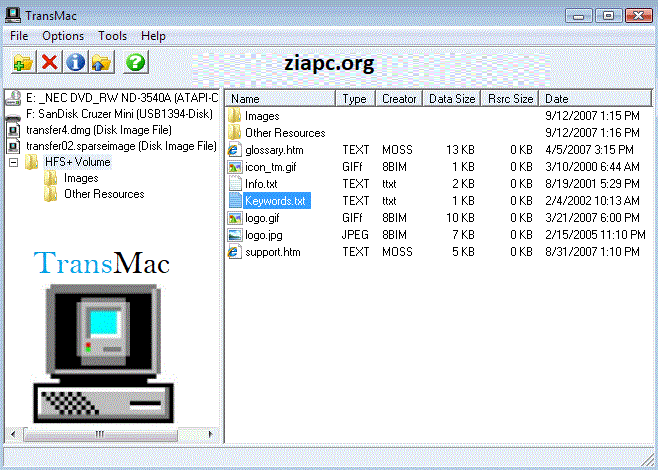658x470 pixels.
Task: Open help via green question mark icon
Action: pos(136,62)
